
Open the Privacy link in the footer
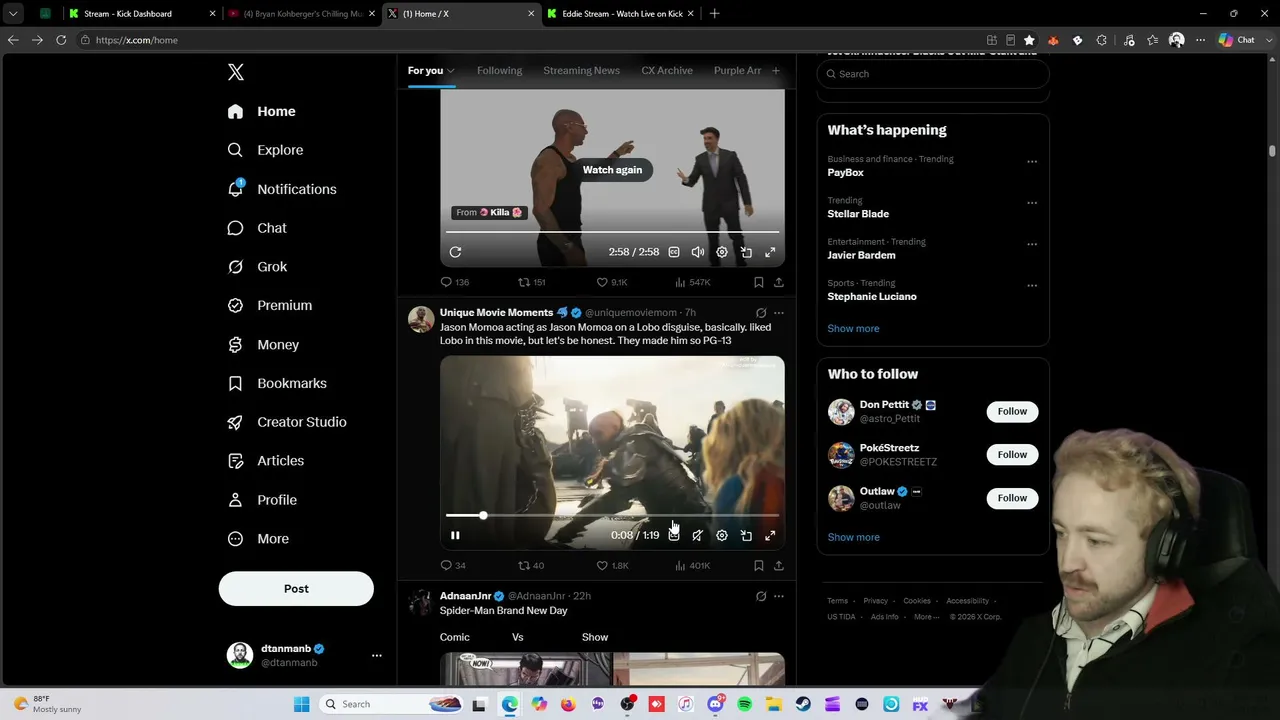click(875, 601)
